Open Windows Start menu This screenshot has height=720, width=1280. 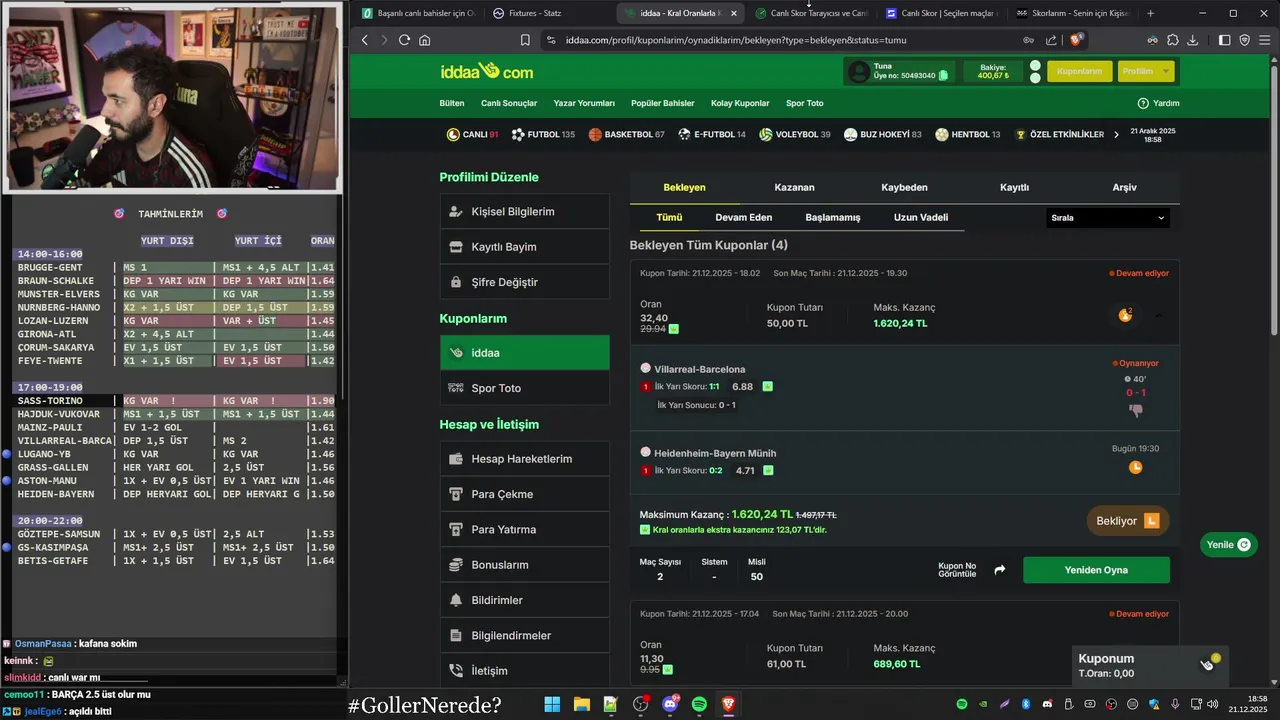(552, 705)
